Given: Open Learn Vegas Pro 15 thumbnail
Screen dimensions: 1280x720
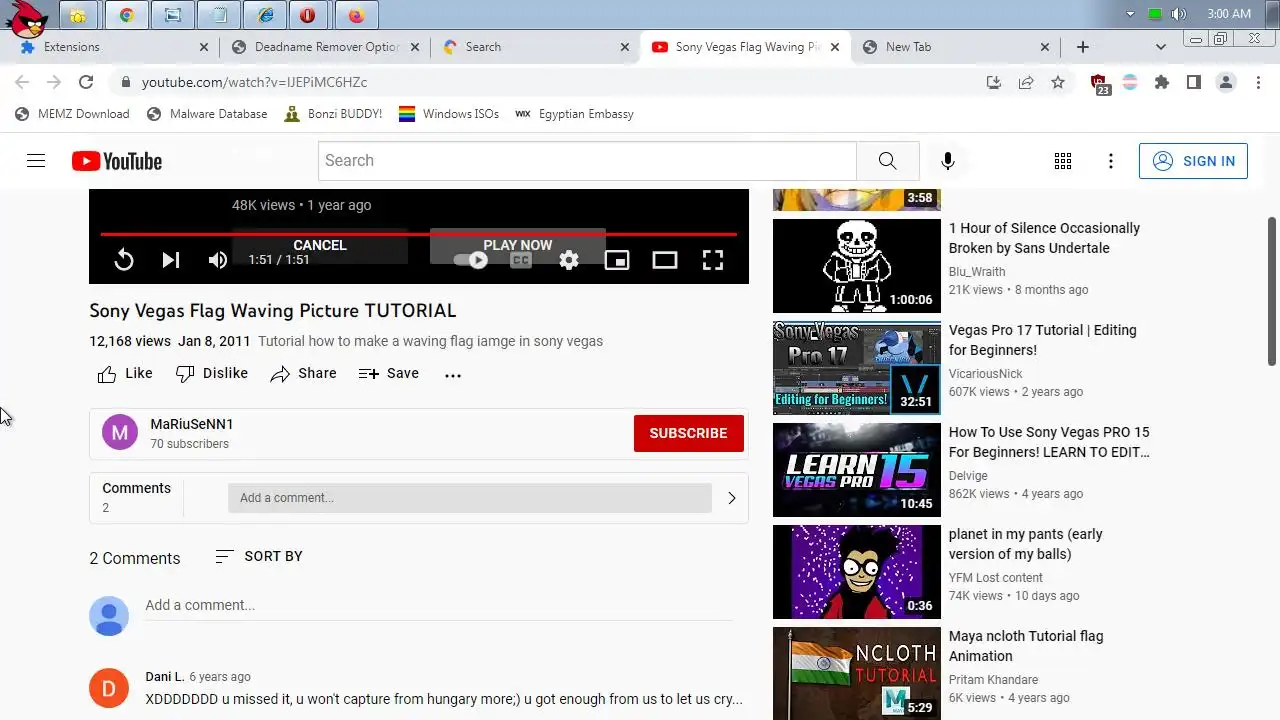Looking at the screenshot, I should click(857, 470).
